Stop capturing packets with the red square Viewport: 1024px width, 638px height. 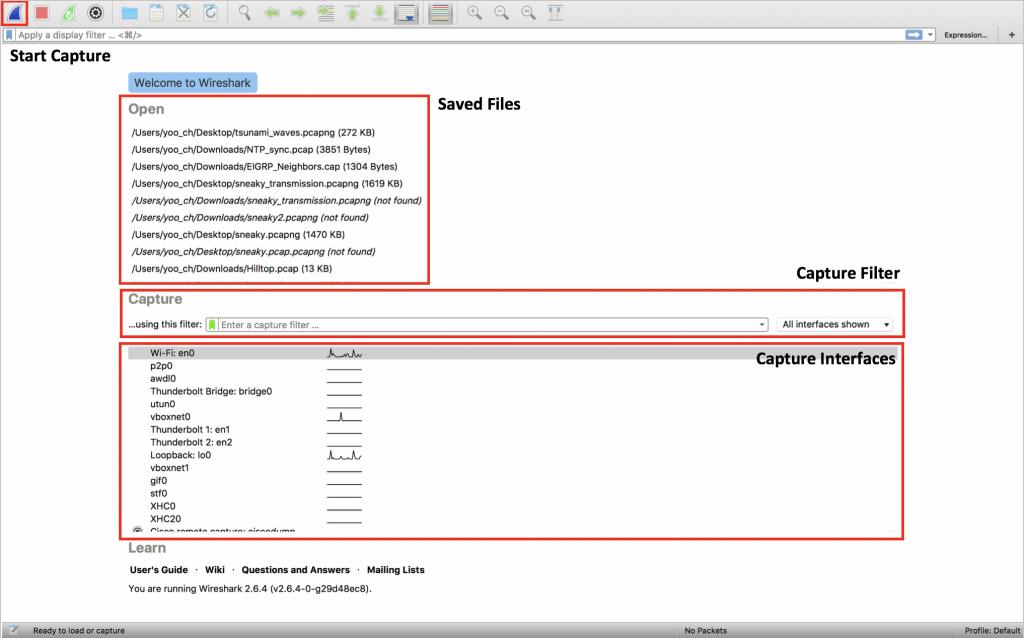click(42, 12)
